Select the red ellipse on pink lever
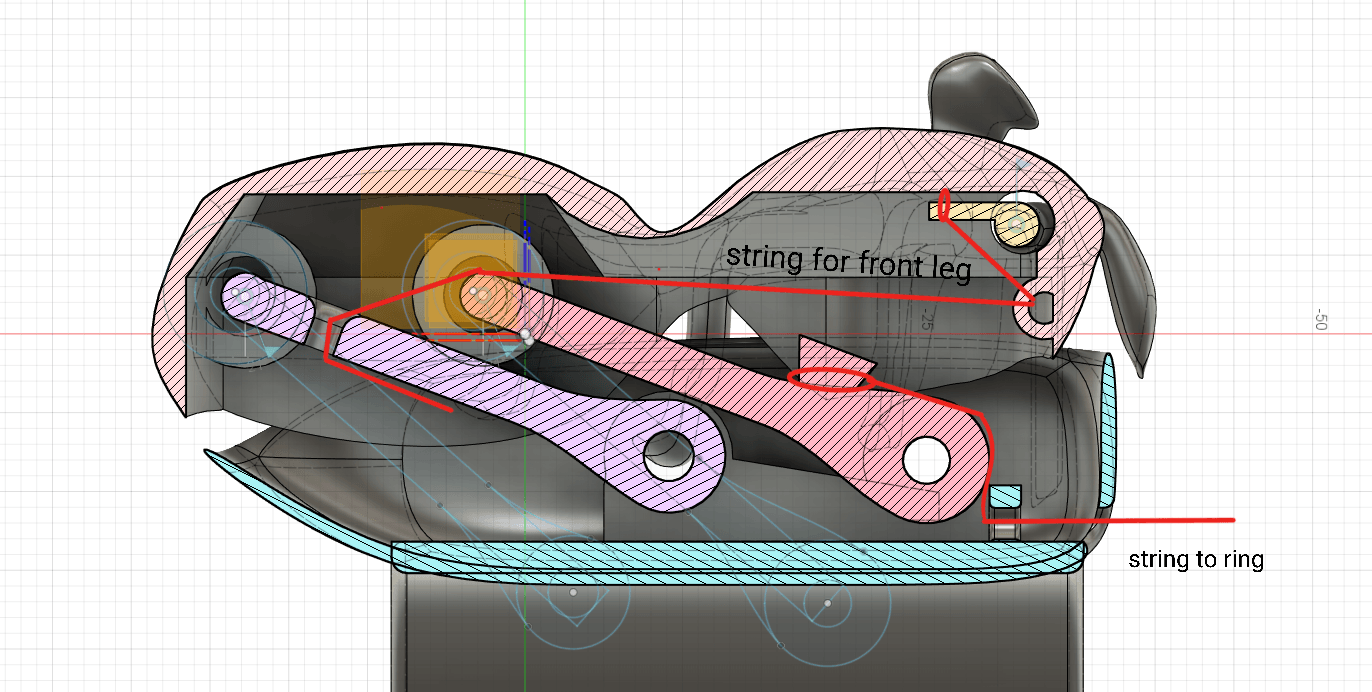Viewport: 1372px width, 692px height. point(832,379)
